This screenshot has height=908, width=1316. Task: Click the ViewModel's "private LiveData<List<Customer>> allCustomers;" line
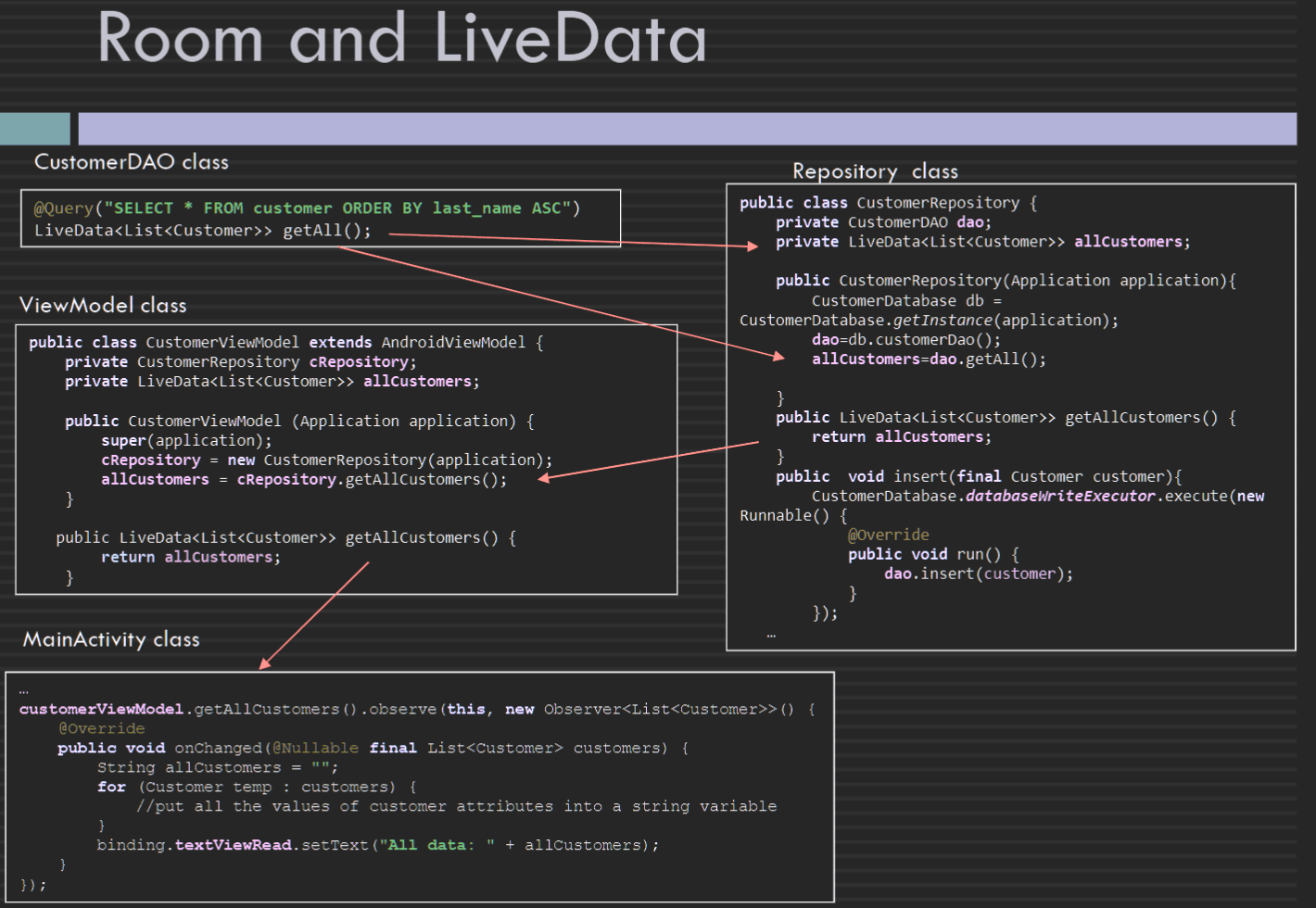[272, 382]
